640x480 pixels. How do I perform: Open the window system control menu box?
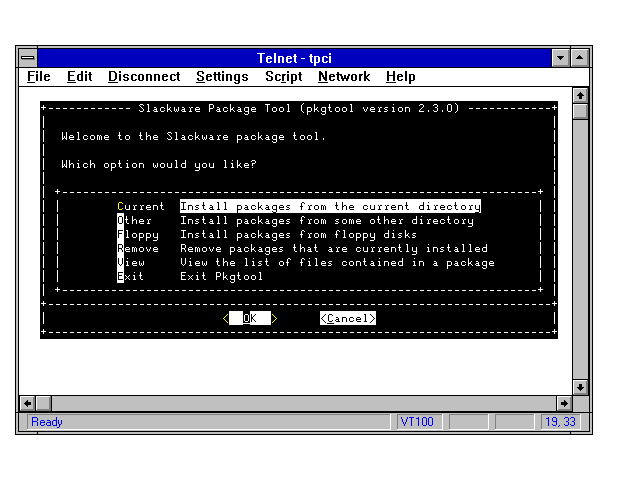(x=27, y=58)
